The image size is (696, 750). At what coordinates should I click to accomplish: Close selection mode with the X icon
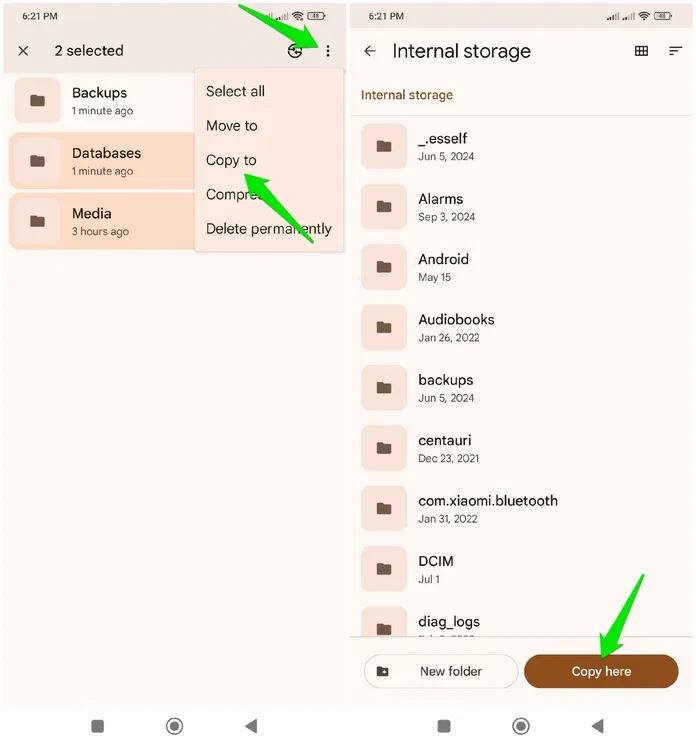click(x=24, y=51)
